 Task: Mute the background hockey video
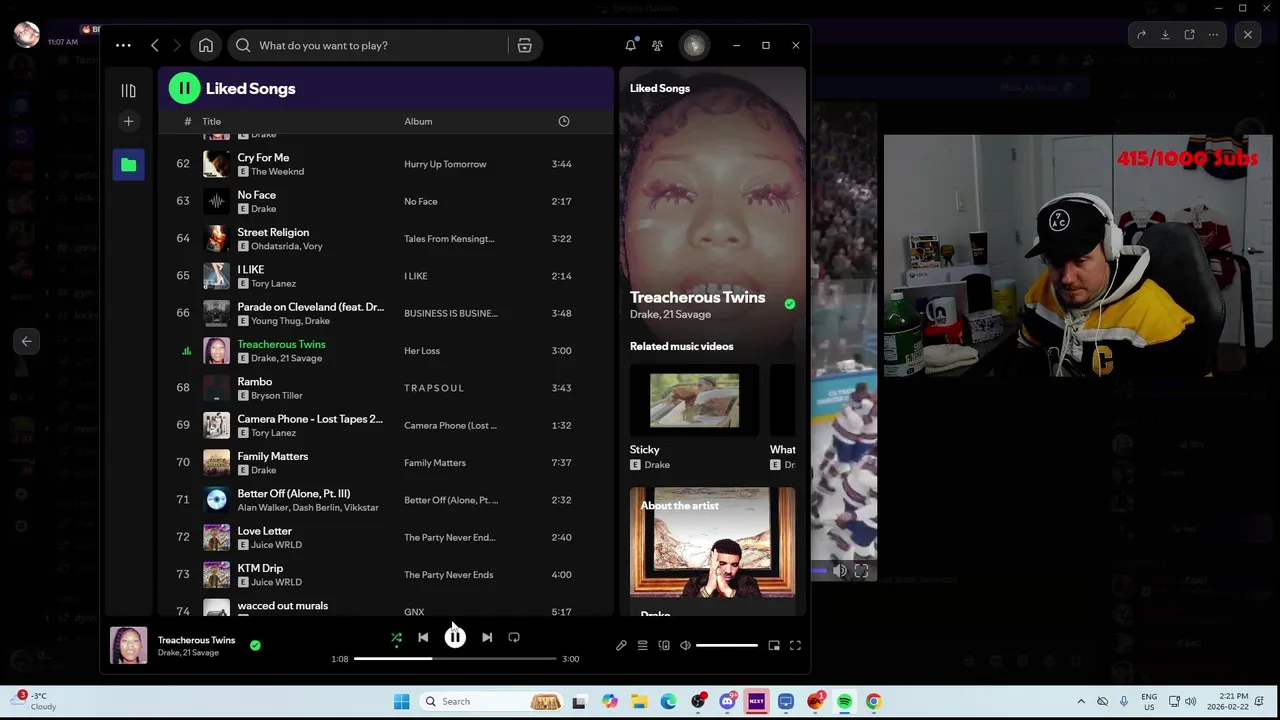click(x=840, y=571)
